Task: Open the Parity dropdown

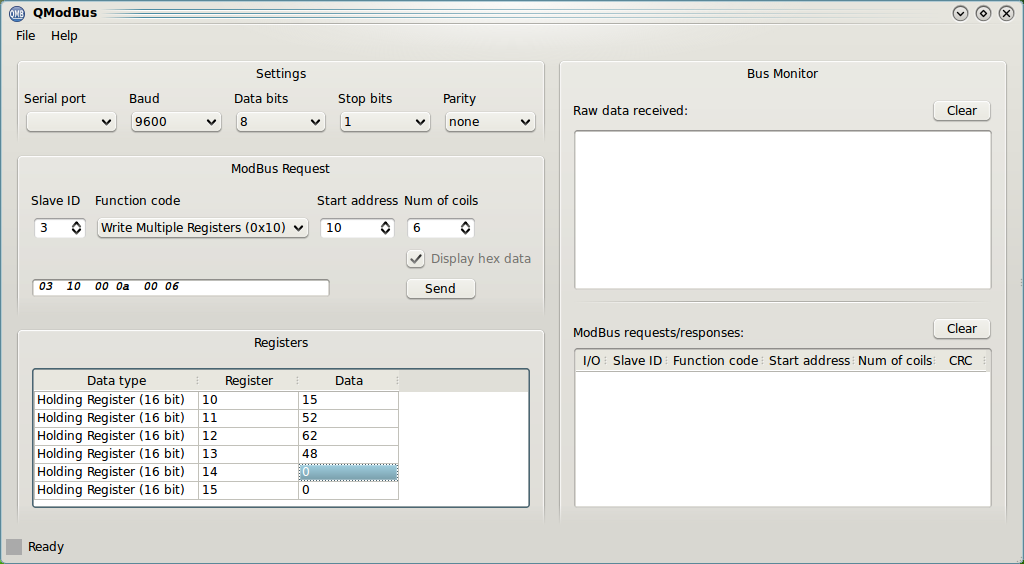Action: pyautogui.click(x=490, y=122)
